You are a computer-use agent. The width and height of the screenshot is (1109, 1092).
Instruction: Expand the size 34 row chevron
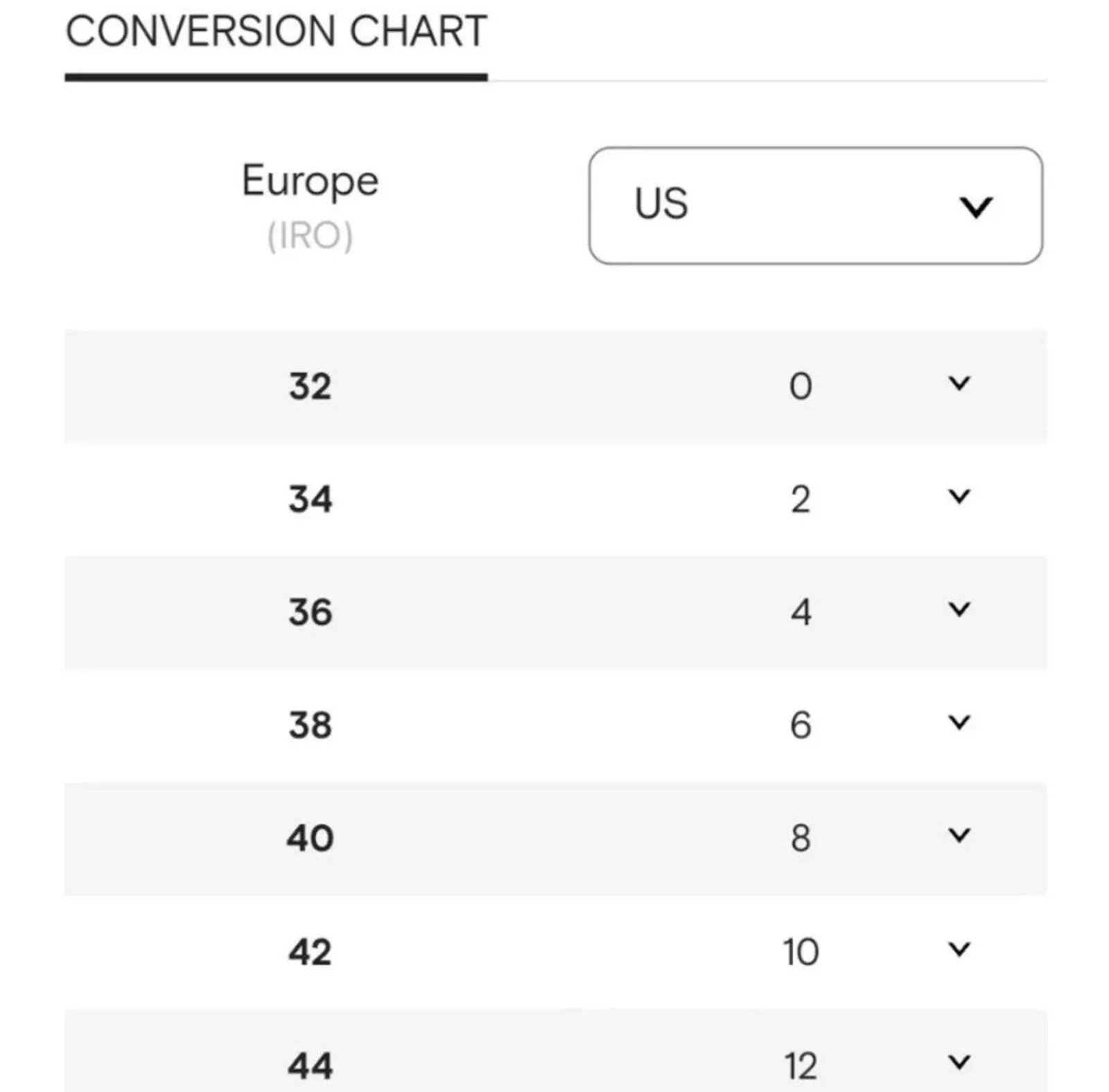coord(959,496)
